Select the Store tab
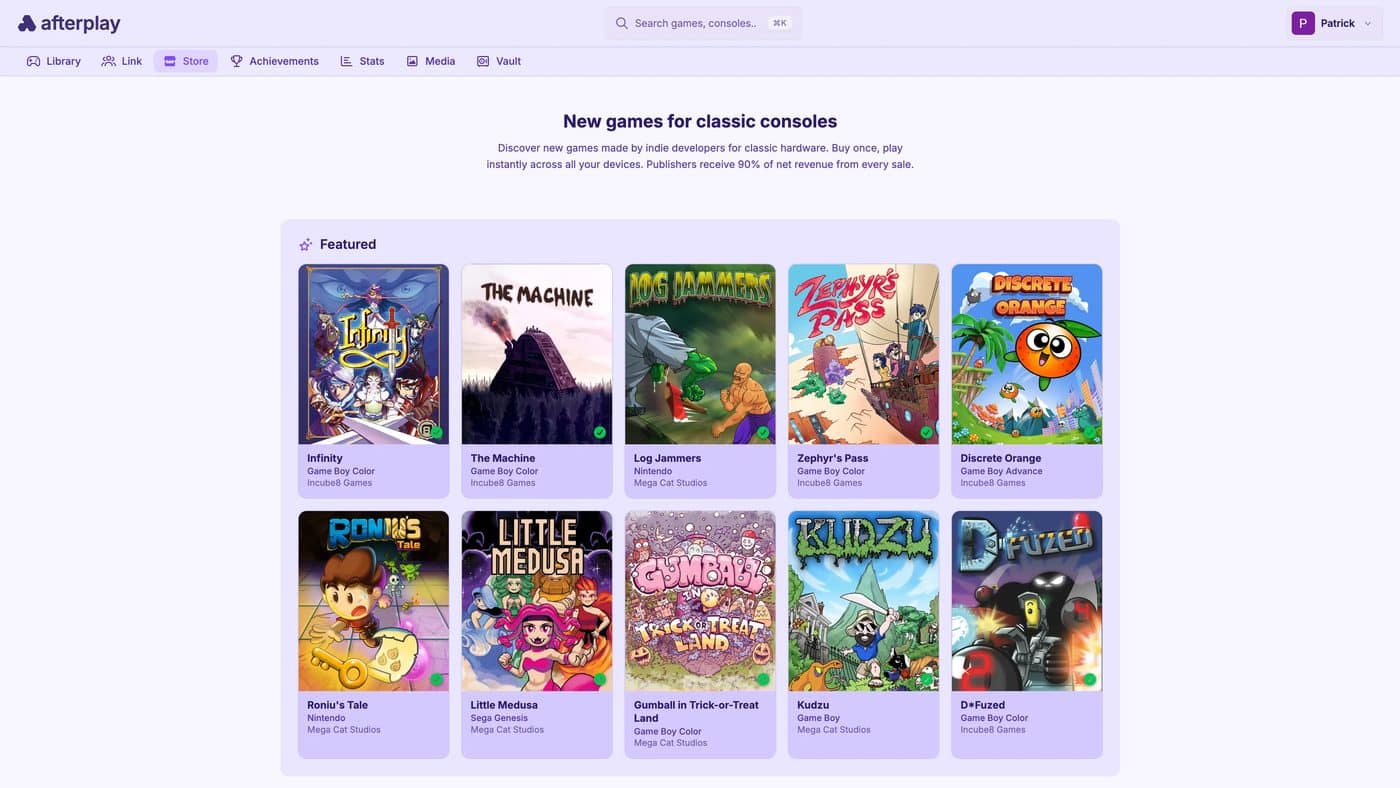Image resolution: width=1400 pixels, height=788 pixels. (x=186, y=61)
